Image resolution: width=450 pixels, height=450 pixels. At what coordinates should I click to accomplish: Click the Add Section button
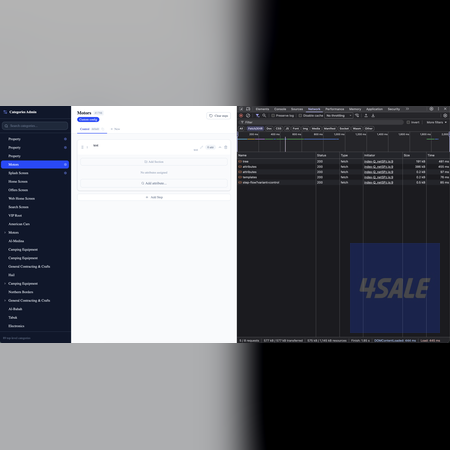click(154, 162)
